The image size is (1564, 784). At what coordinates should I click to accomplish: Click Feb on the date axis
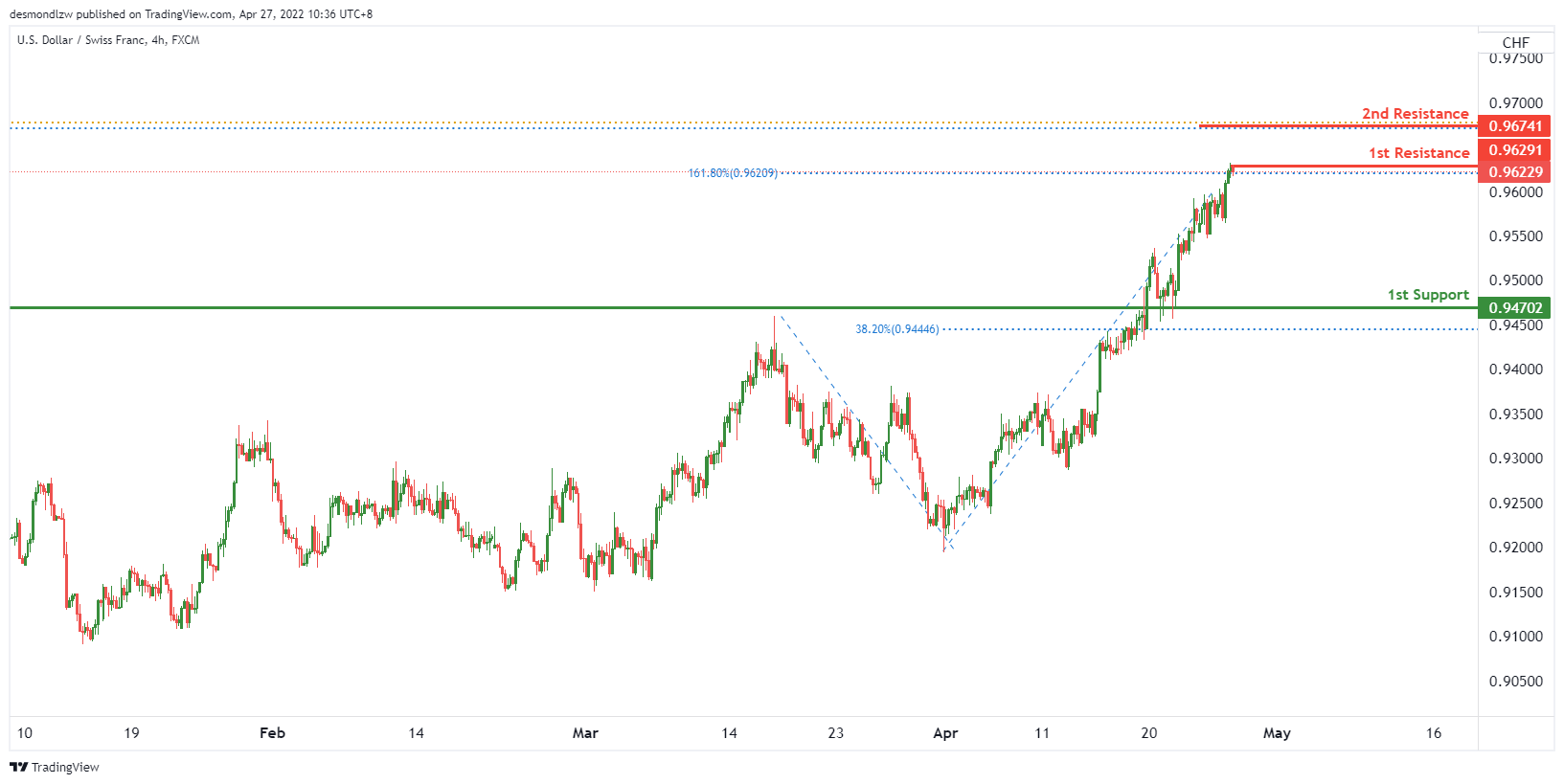coord(272,733)
